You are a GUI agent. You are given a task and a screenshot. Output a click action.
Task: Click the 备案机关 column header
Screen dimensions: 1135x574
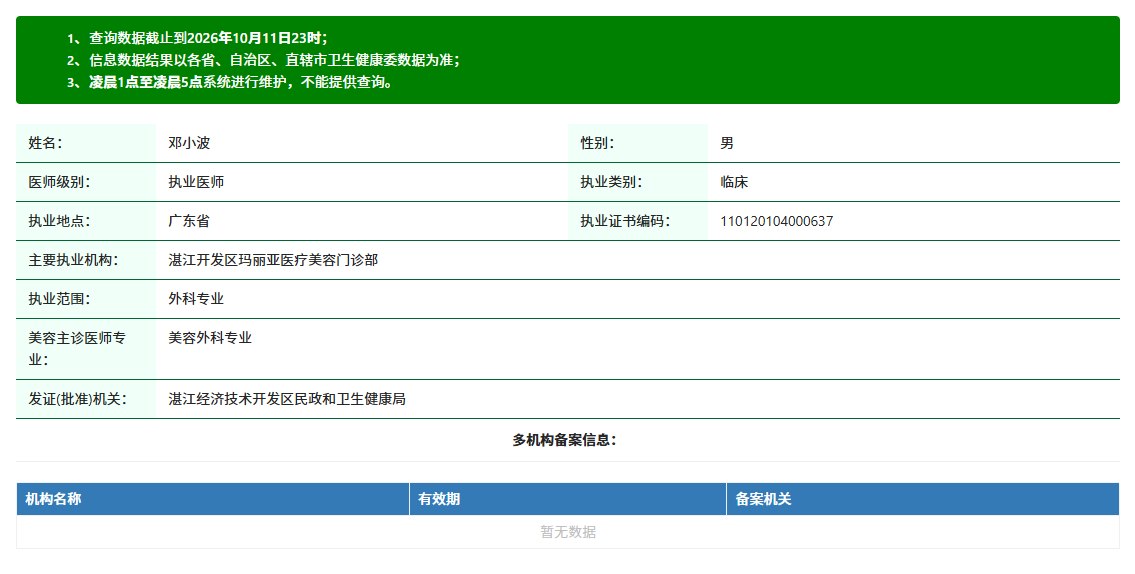923,499
